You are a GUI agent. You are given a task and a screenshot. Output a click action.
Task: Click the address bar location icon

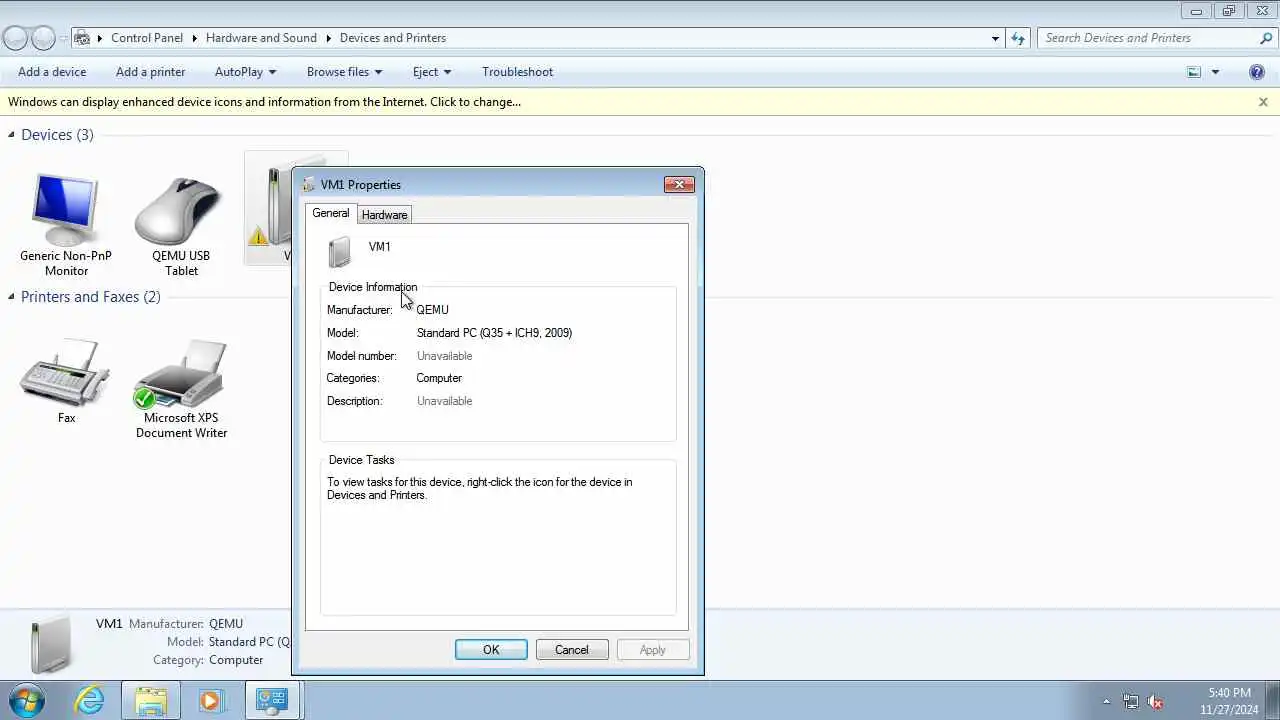[x=84, y=38]
